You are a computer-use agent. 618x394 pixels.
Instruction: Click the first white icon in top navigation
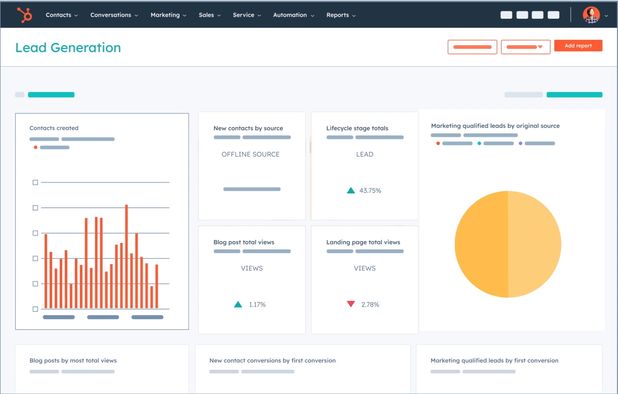coord(506,15)
